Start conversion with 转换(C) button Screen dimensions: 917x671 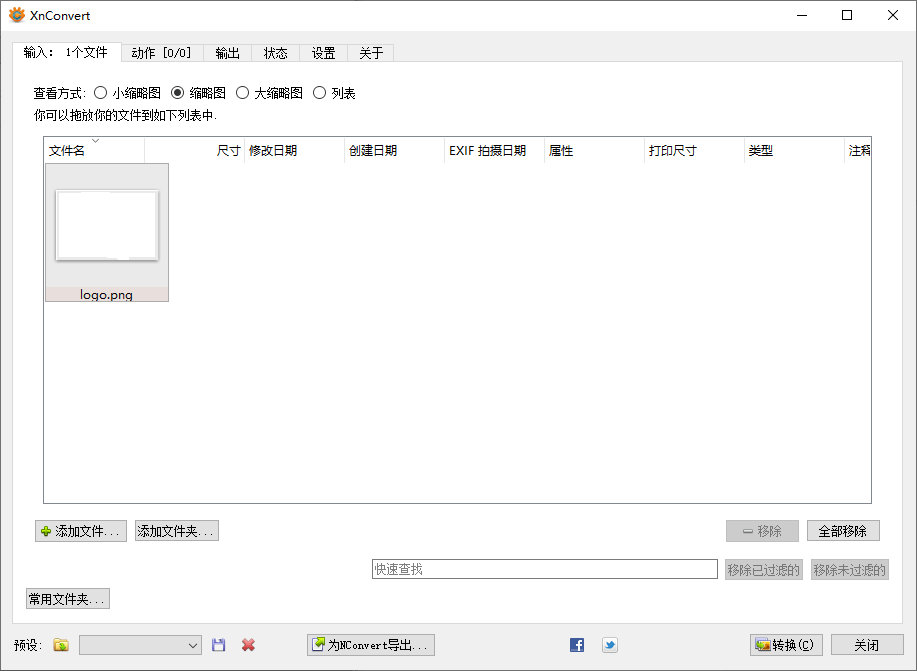[x=786, y=645]
